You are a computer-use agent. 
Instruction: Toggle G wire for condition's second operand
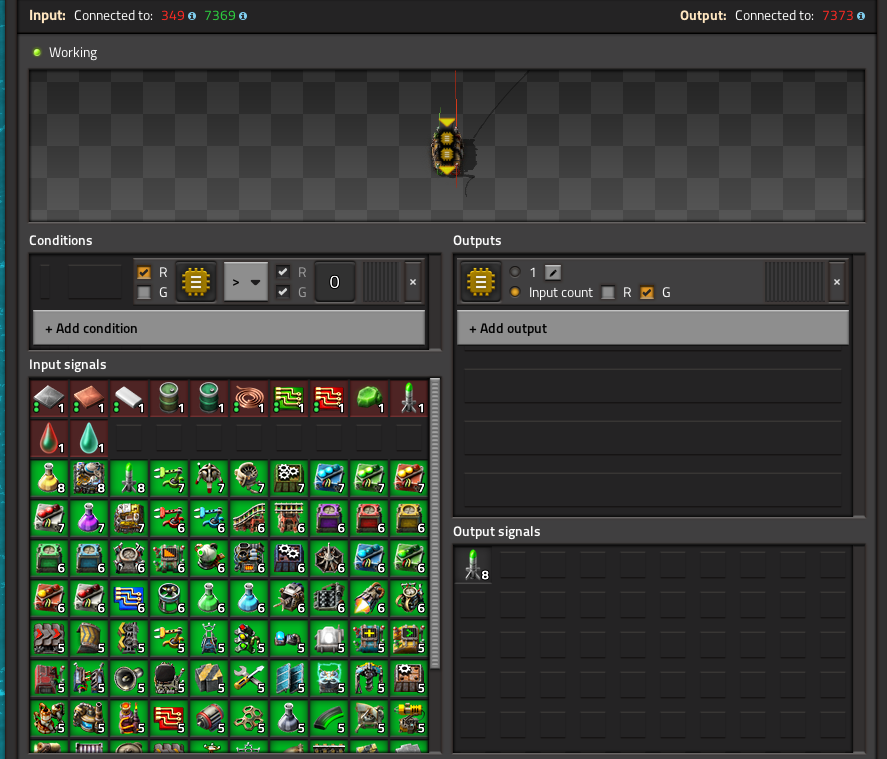point(283,292)
